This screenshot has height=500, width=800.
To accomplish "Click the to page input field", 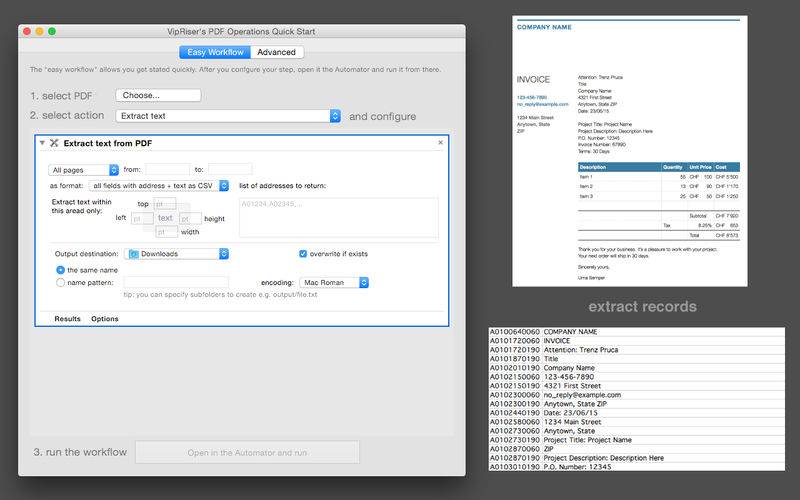I will (230, 169).
